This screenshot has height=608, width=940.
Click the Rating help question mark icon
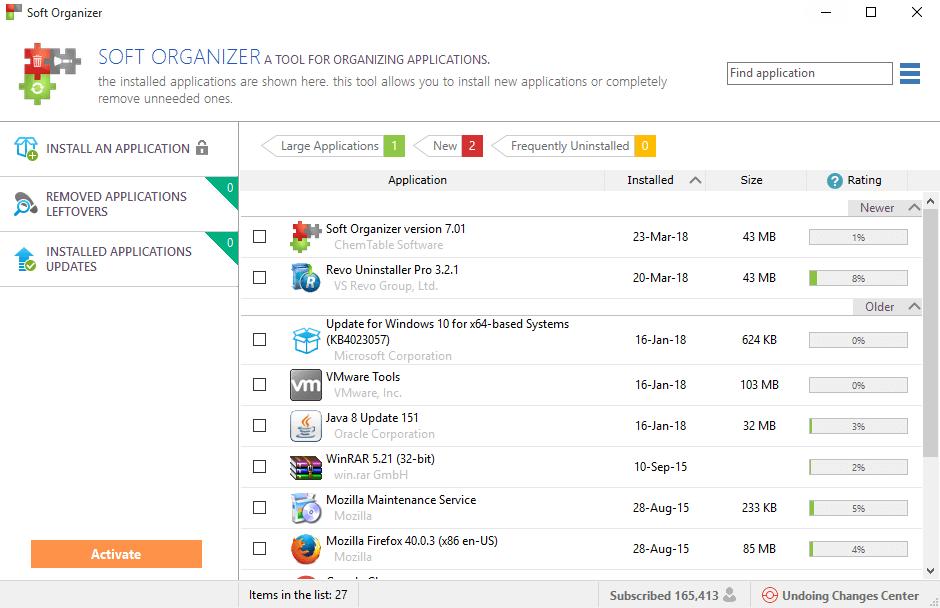pyautogui.click(x=834, y=180)
